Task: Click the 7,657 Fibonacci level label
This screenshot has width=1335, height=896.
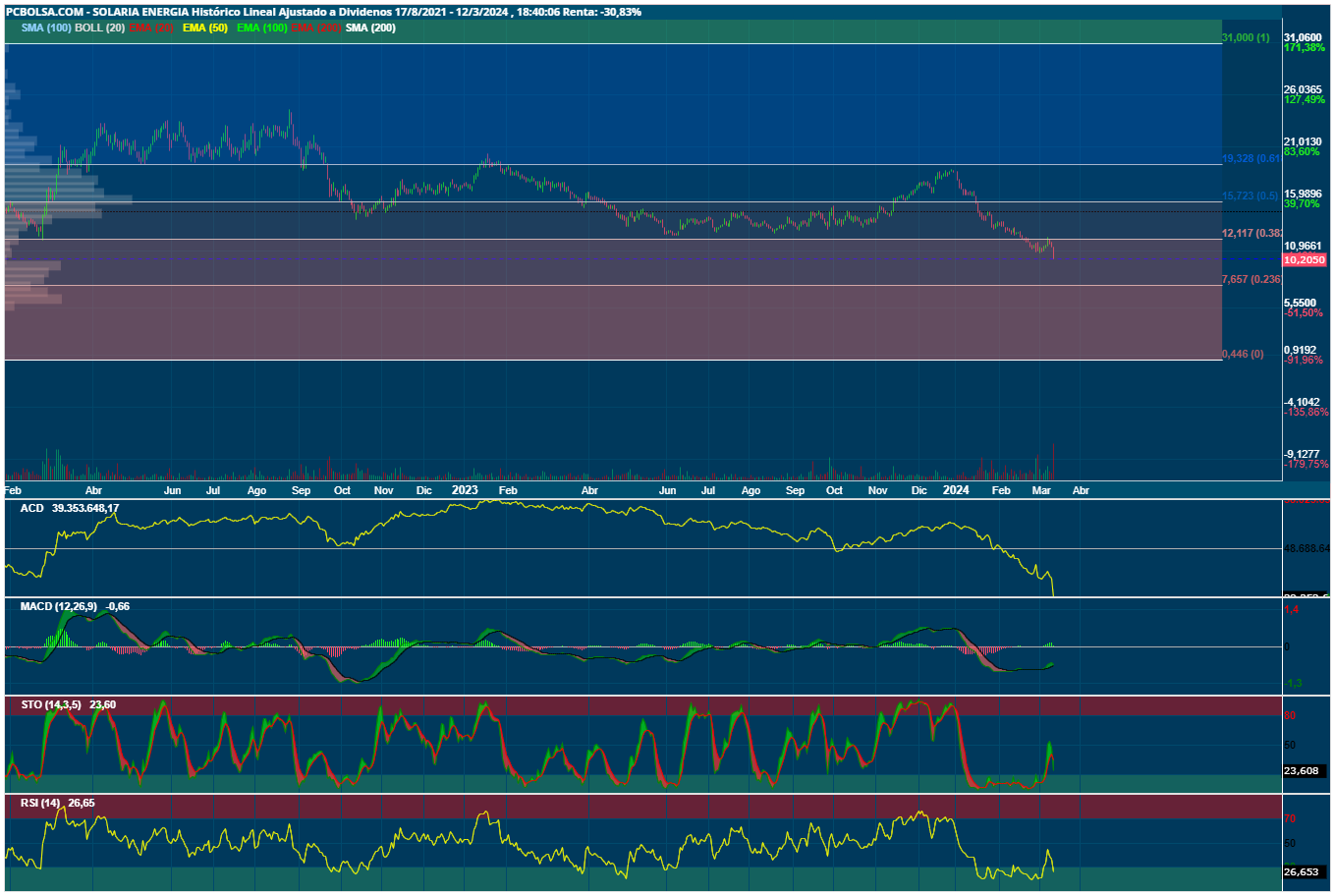Action: coord(1252,279)
